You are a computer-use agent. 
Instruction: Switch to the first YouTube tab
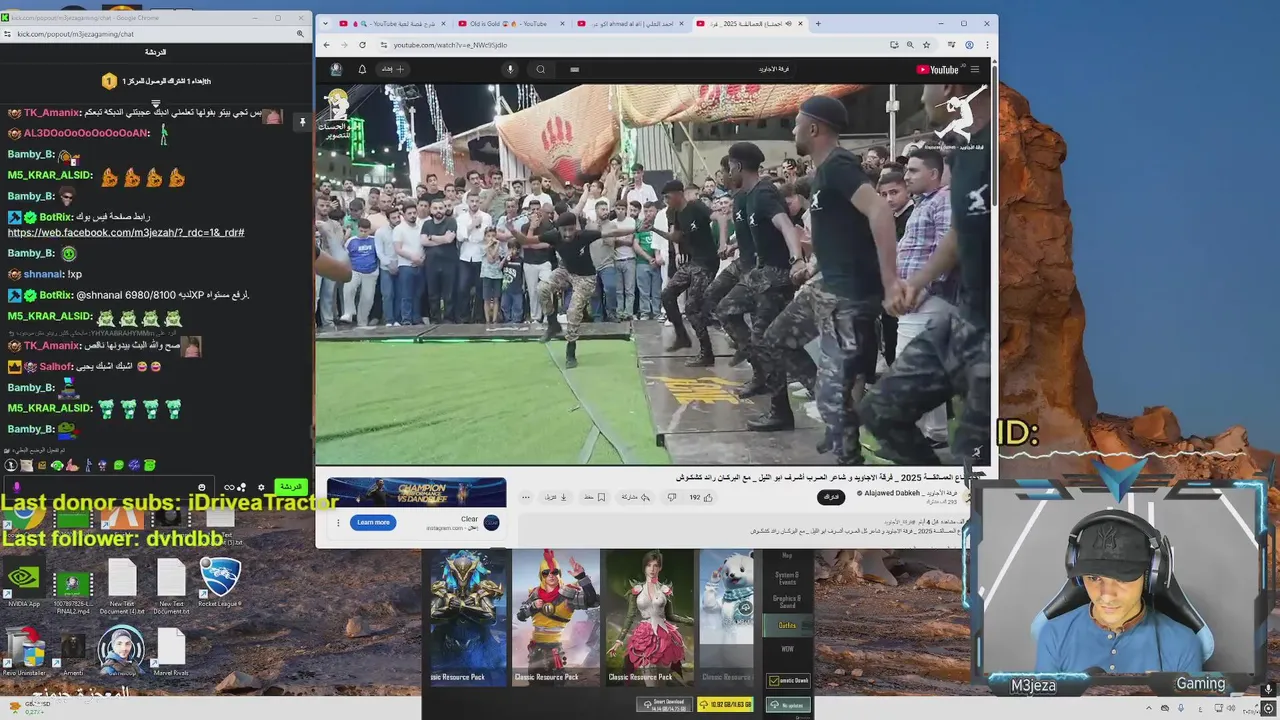(x=392, y=23)
